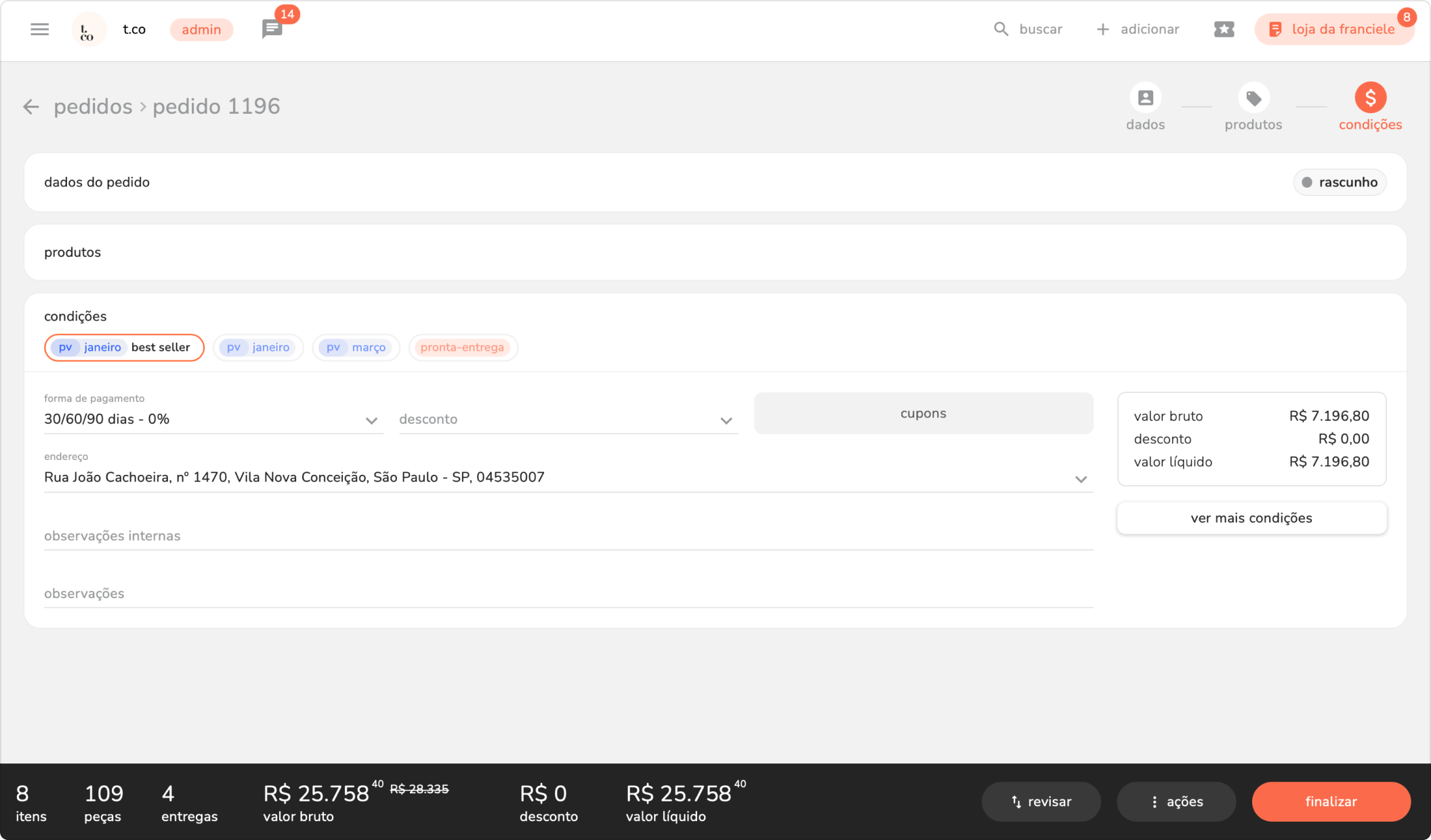Image resolution: width=1431 pixels, height=840 pixels.
Task: Click the buscar search icon
Action: click(1001, 29)
